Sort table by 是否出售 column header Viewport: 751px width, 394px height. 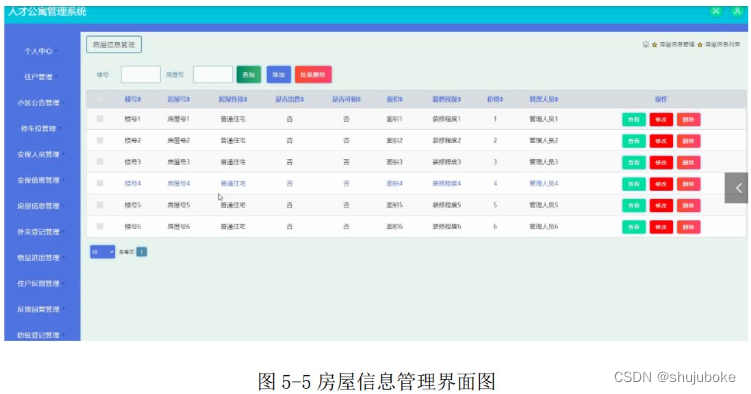(290, 99)
